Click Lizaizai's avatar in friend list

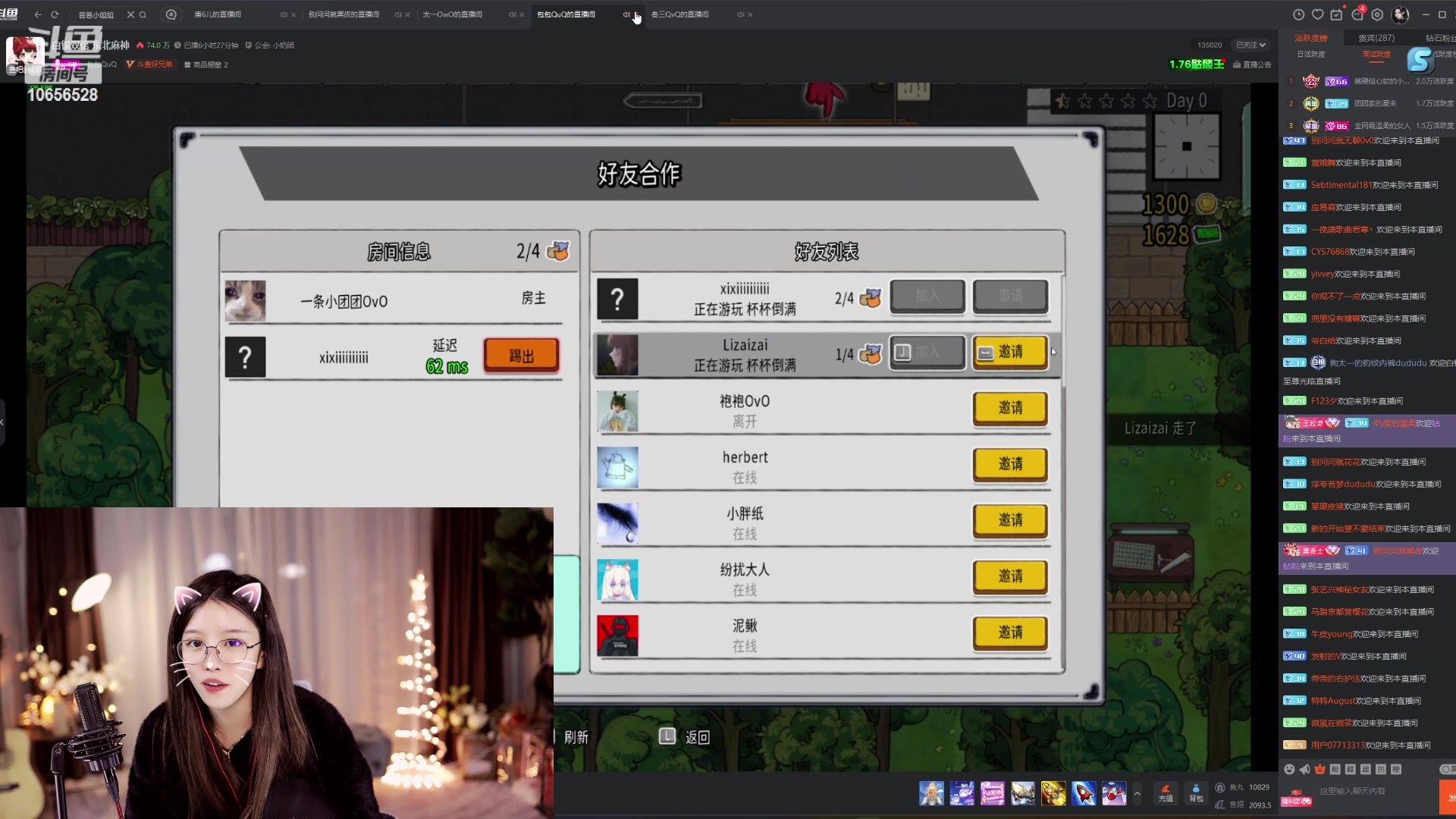coord(617,355)
